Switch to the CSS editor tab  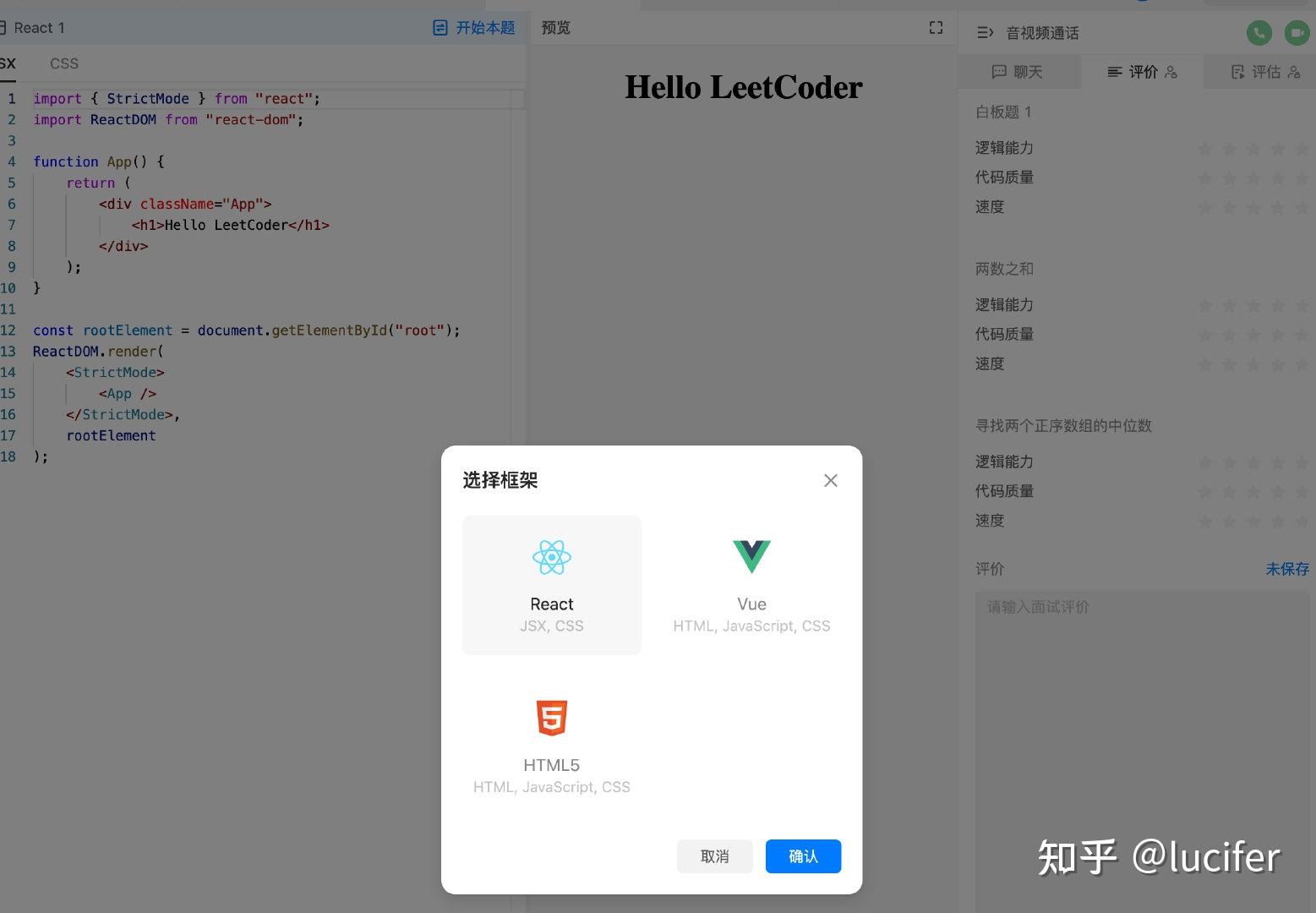[x=63, y=63]
